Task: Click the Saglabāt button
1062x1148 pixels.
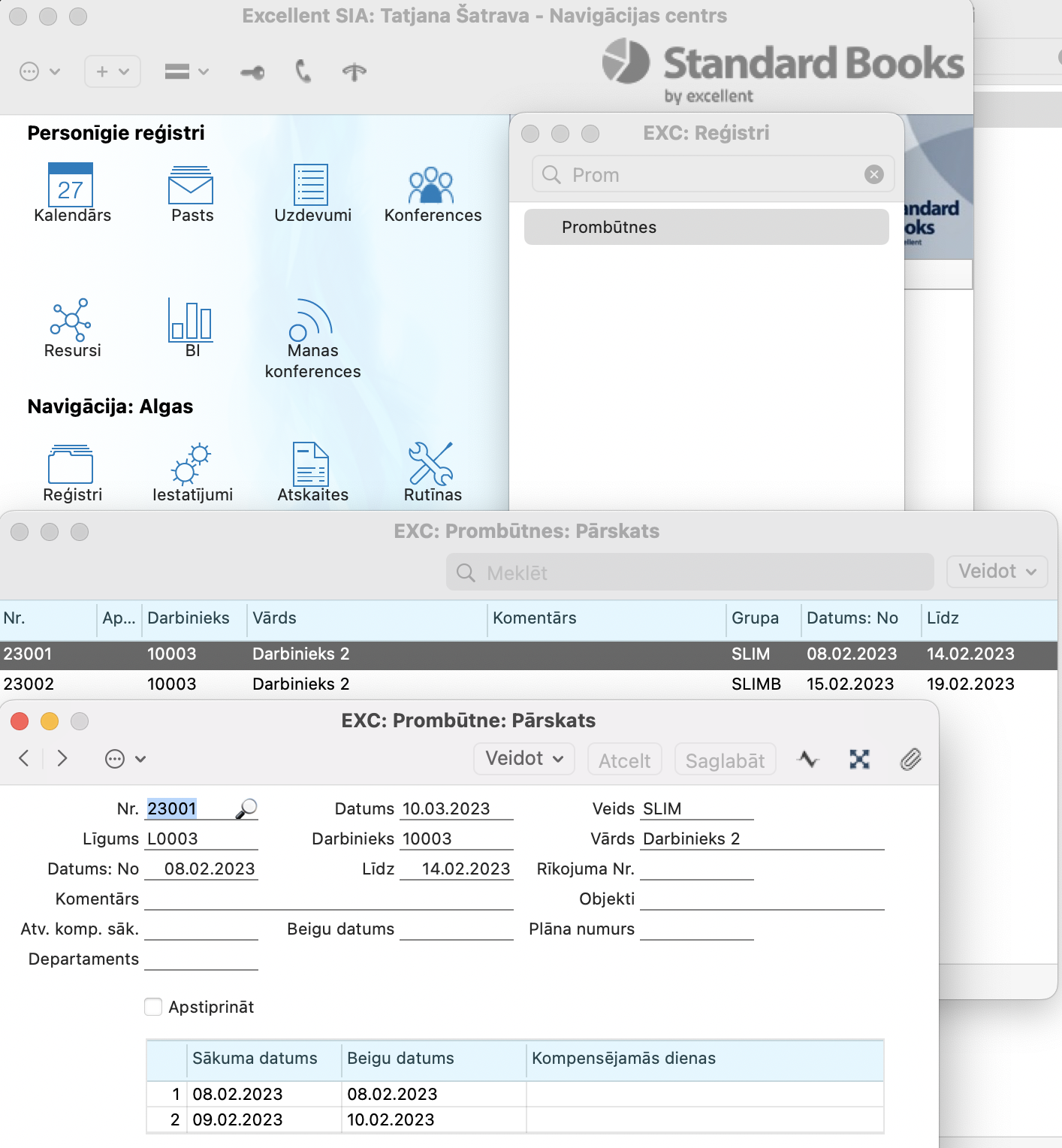Action: pos(725,760)
